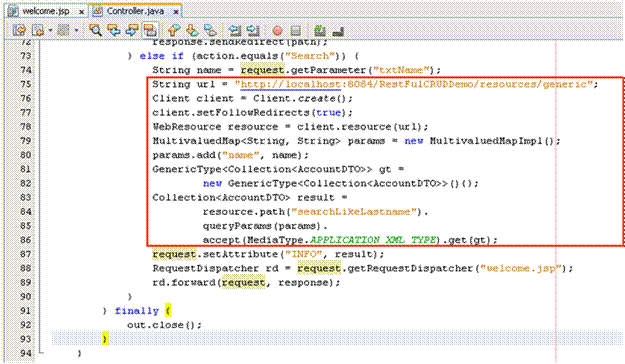This screenshot has height=364, width=625.
Task: Open the Forward history dropdown arrow
Action: point(76,30)
